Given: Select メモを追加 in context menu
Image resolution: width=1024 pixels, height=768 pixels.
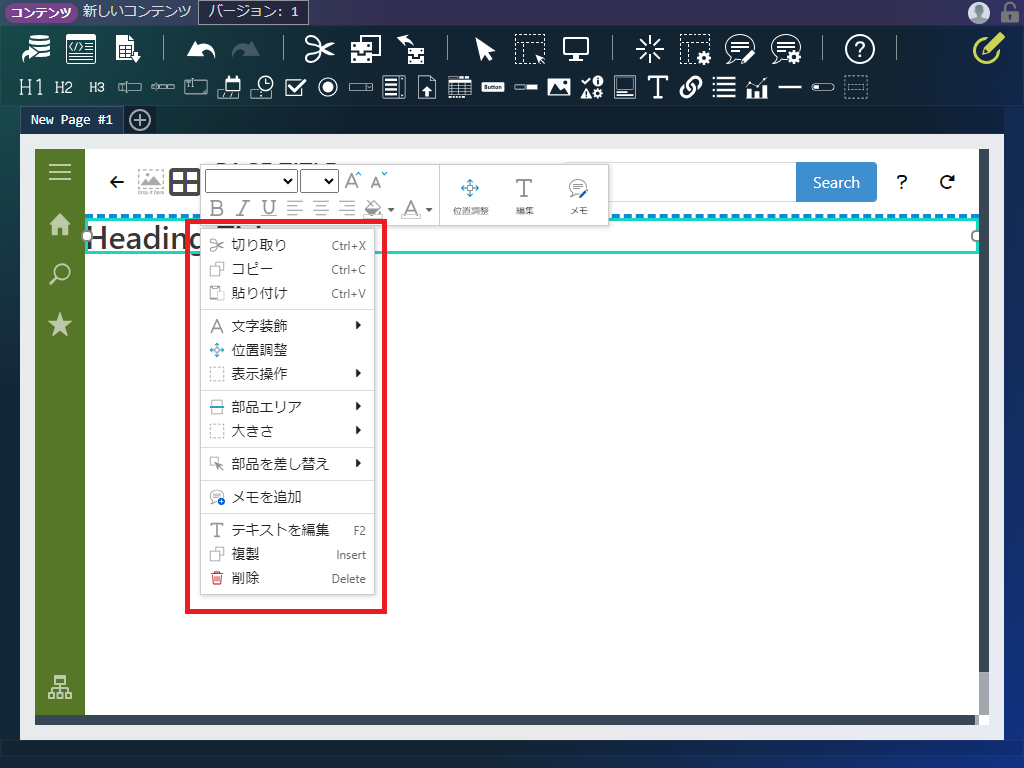Looking at the screenshot, I should [x=287, y=497].
